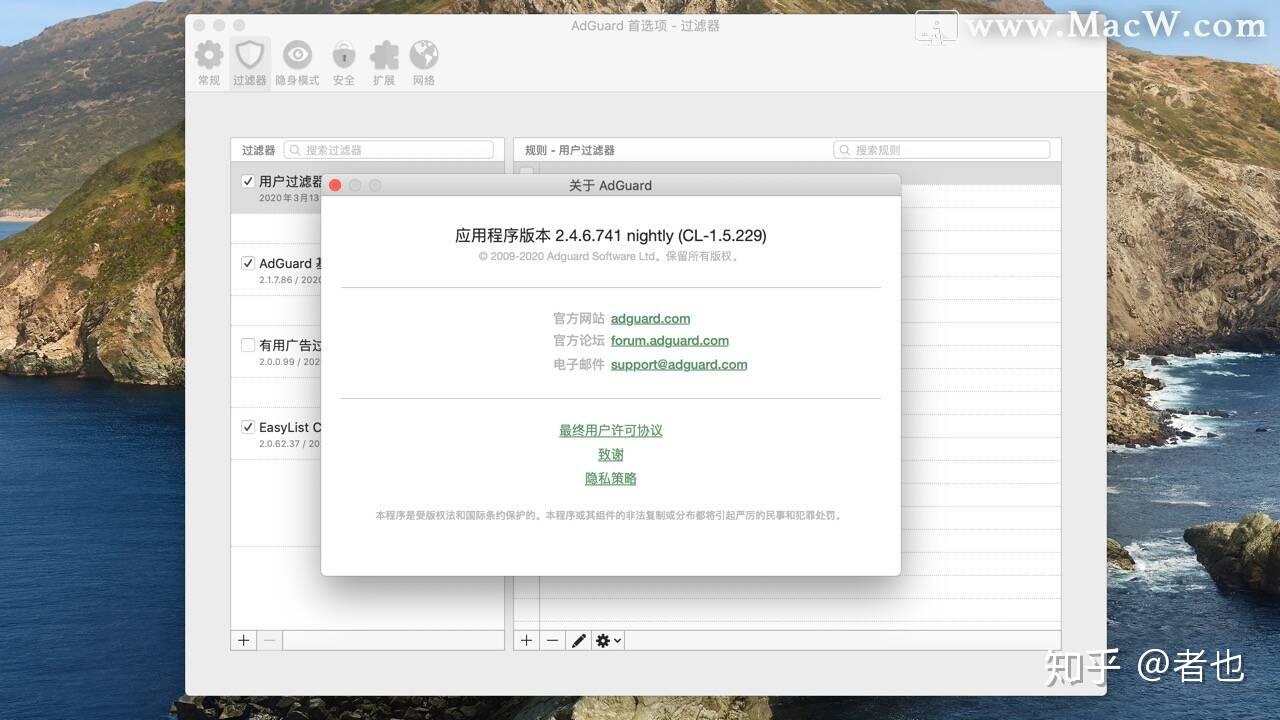Switch to the 过滤器 filters tab
The height and width of the screenshot is (720, 1280).
249,64
